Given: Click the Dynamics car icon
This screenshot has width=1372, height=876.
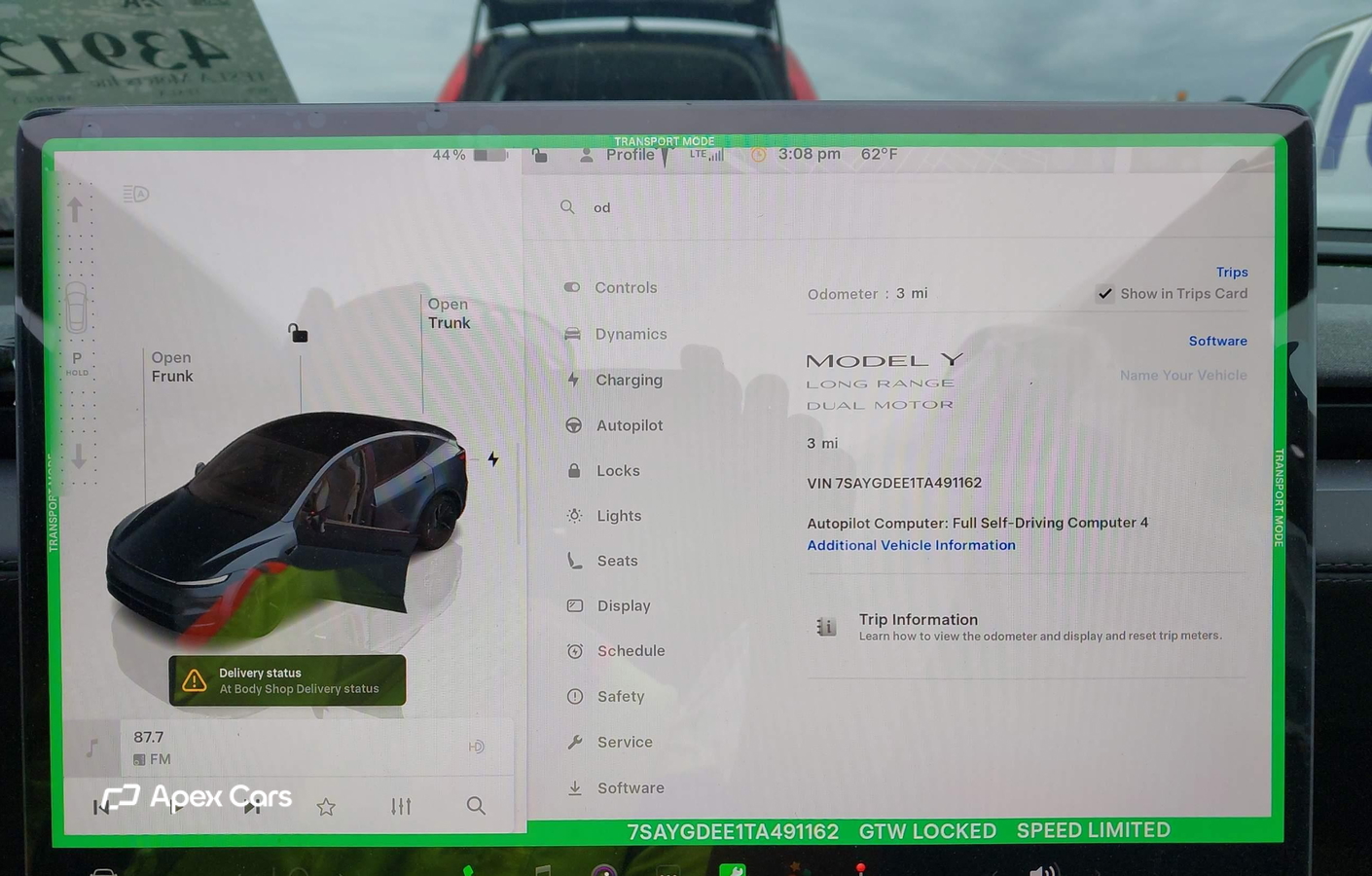Looking at the screenshot, I should (x=572, y=334).
